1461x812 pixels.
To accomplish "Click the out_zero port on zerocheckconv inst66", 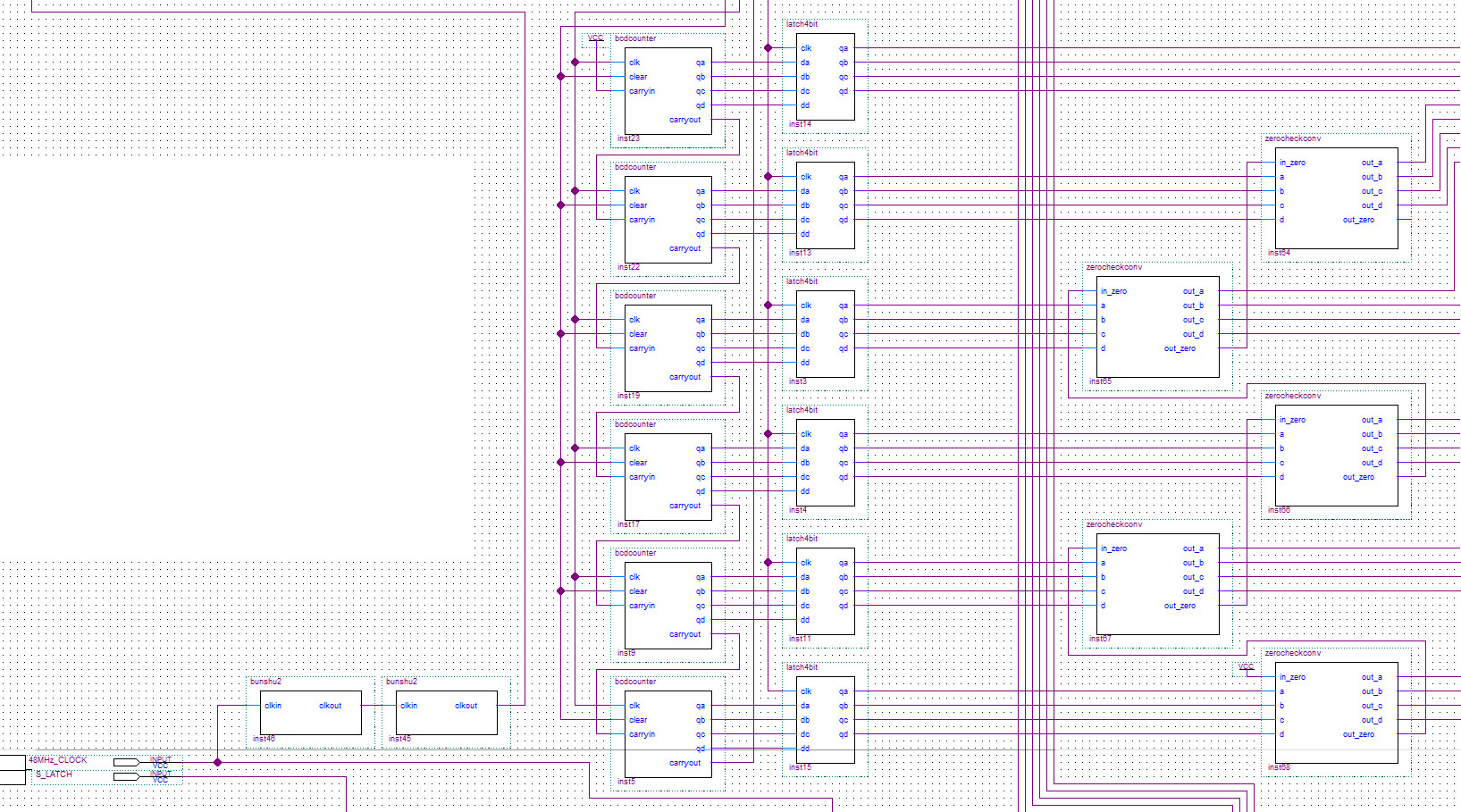I will 1358,477.
